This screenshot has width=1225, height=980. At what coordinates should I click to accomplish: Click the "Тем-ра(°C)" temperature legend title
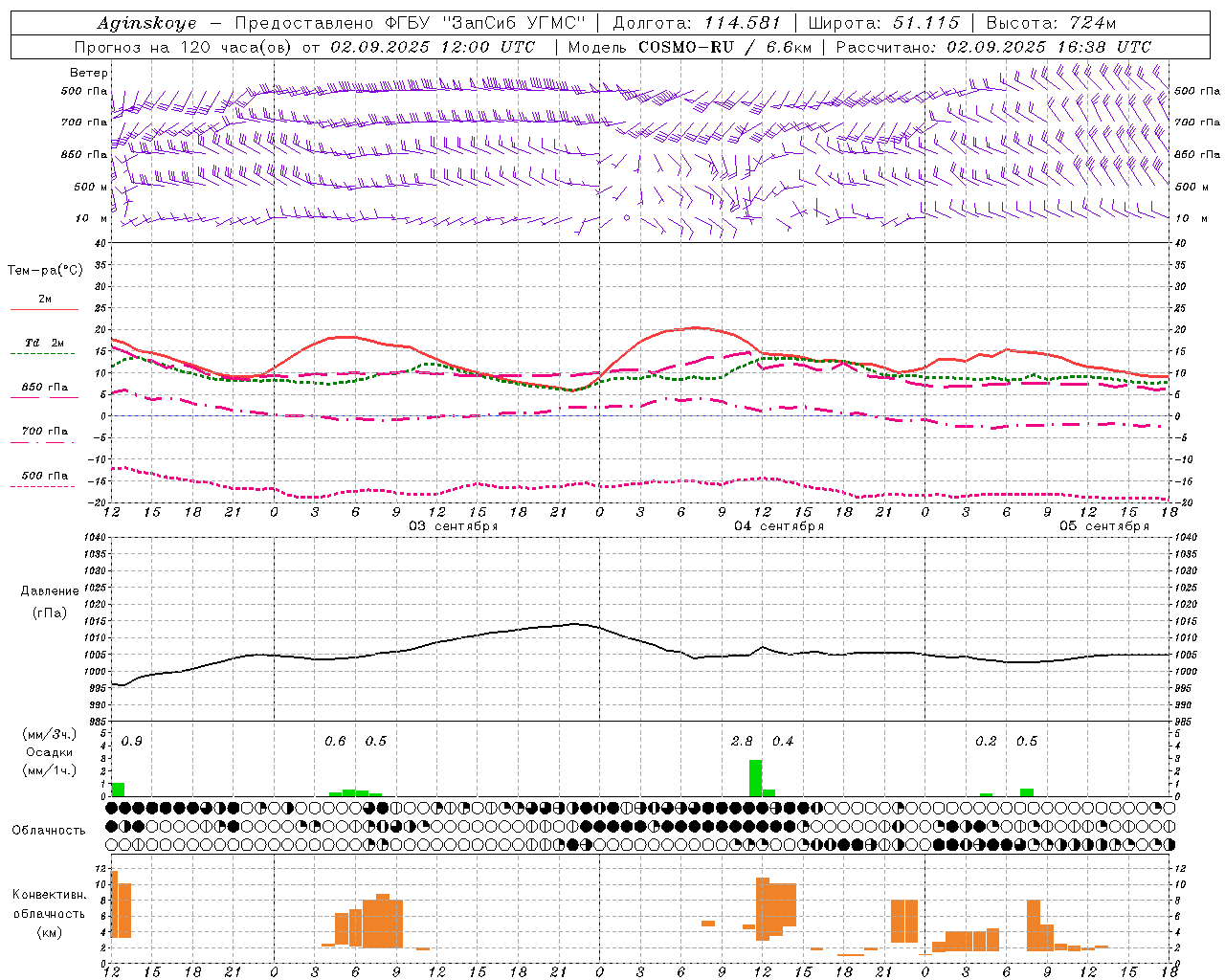point(45,271)
